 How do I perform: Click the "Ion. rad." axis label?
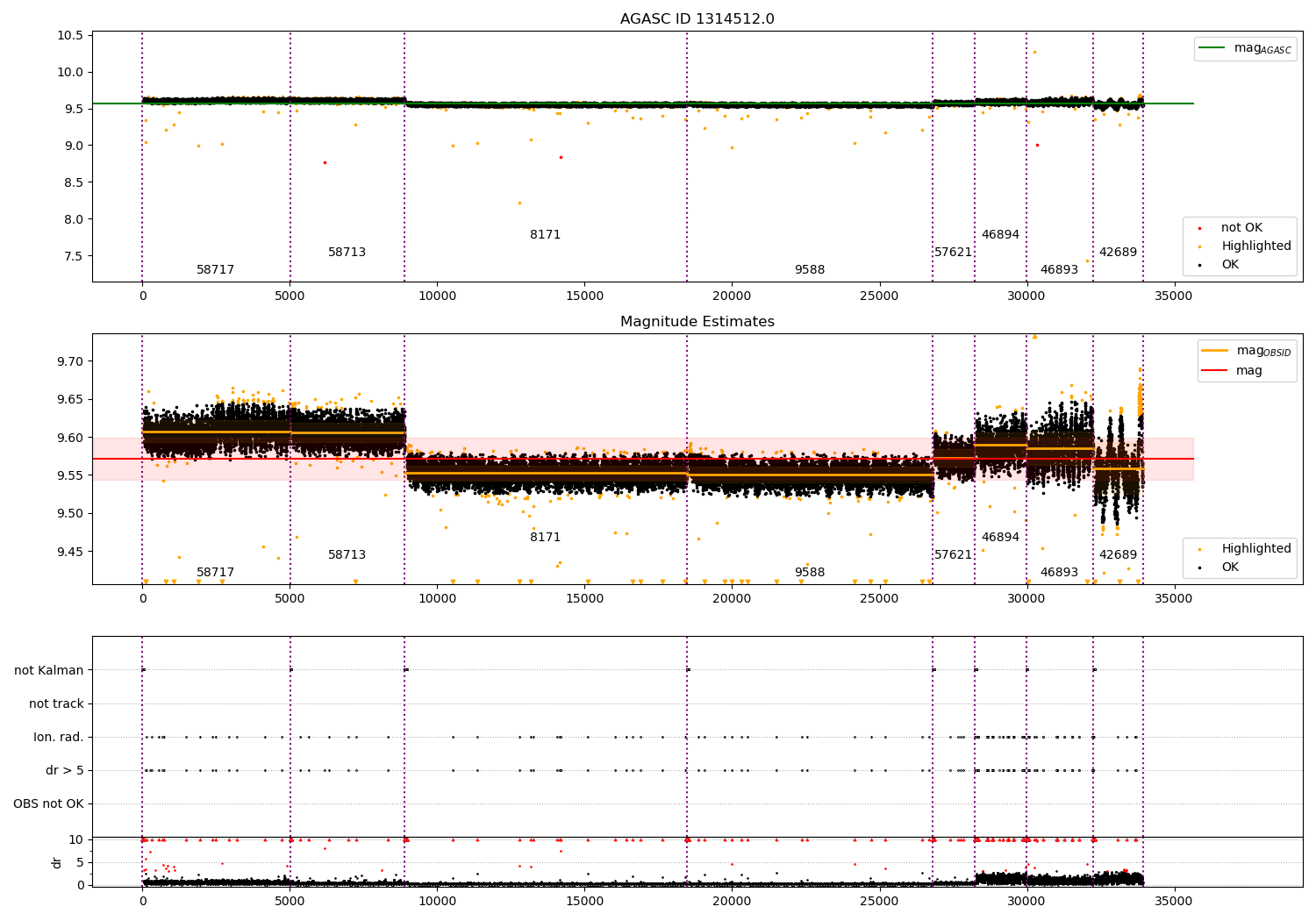click(x=59, y=737)
